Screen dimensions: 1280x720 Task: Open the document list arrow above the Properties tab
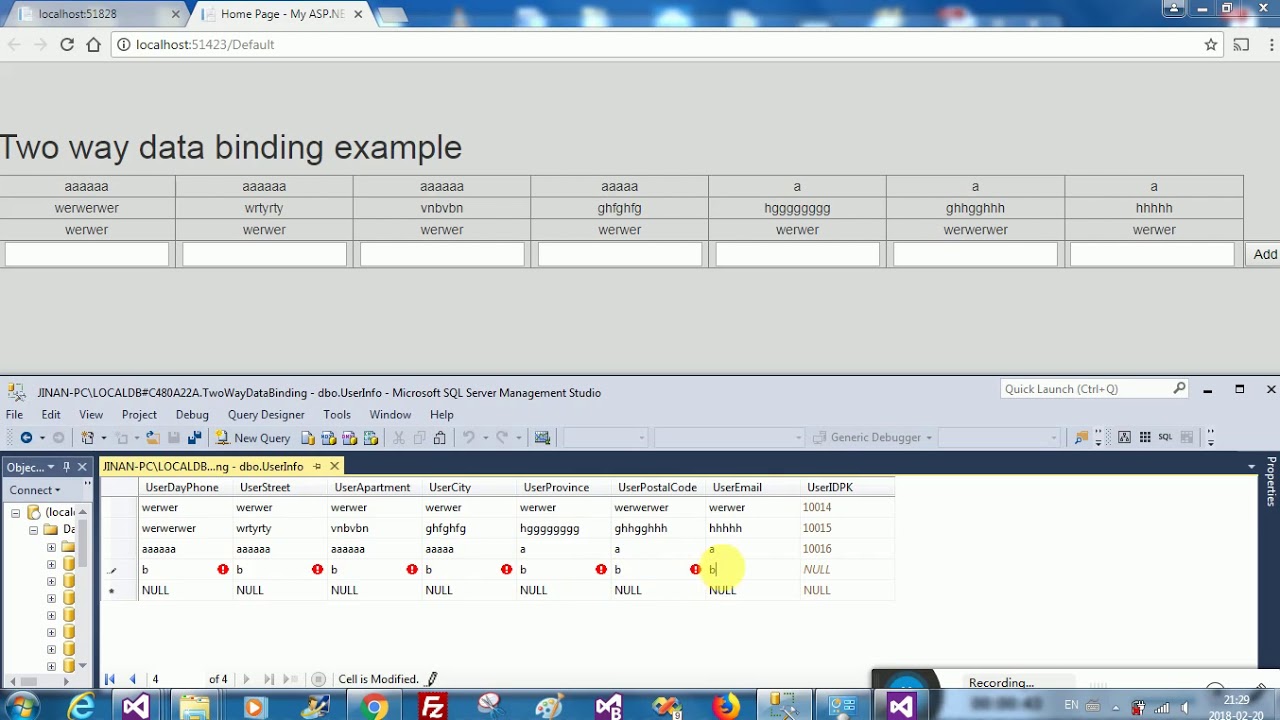pos(1251,467)
